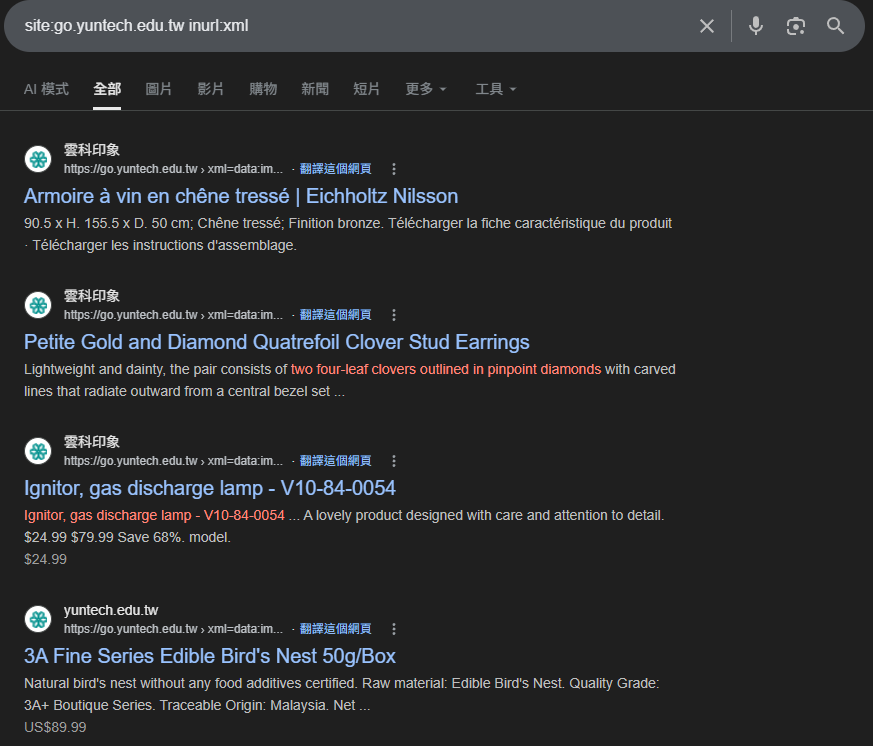Open image search with the camera lens icon
This screenshot has width=873, height=746.
(x=796, y=26)
